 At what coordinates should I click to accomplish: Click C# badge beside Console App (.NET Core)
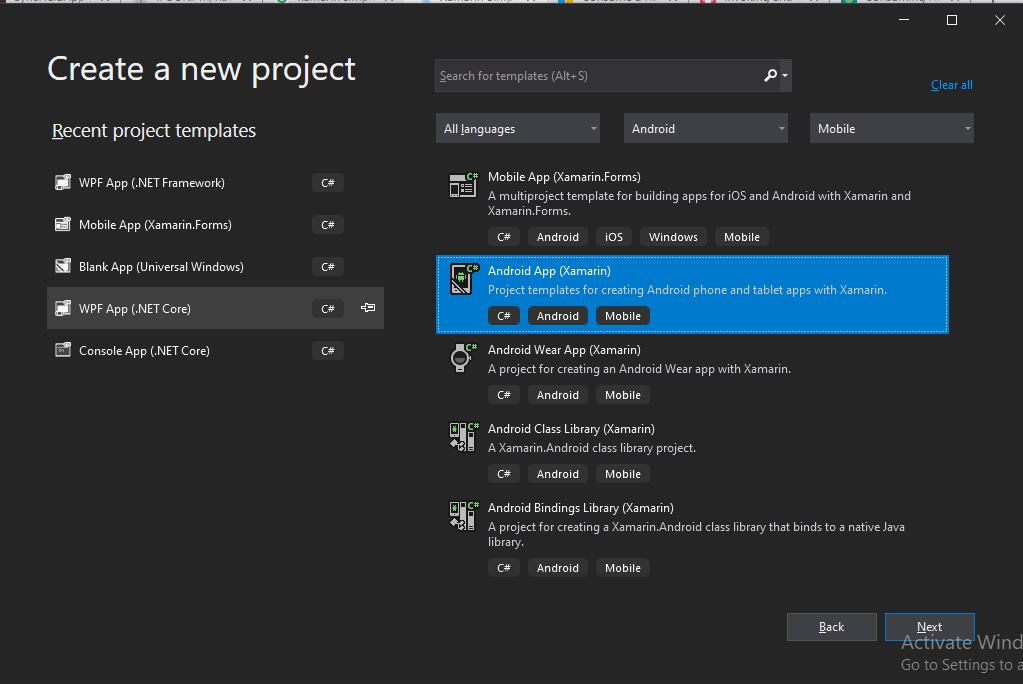click(328, 350)
